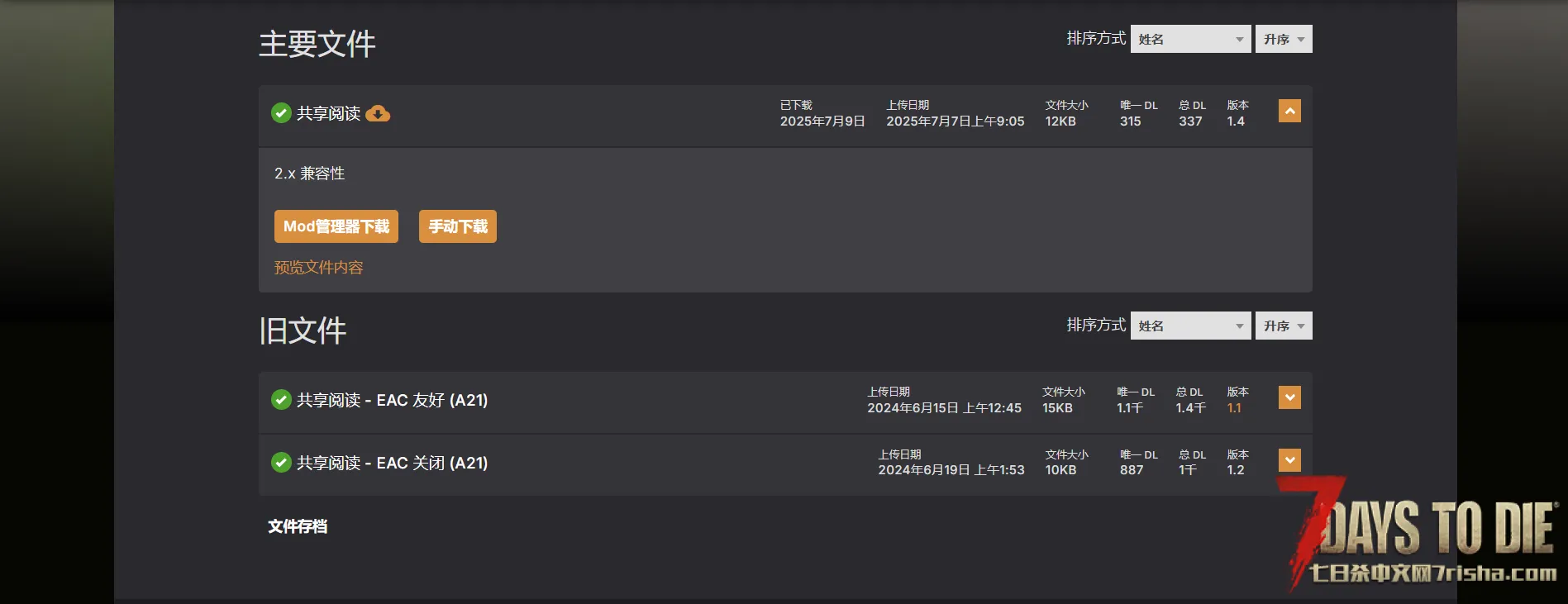Click the 7 Days to Die logo
This screenshot has height=604, width=1568.
coord(1420,533)
